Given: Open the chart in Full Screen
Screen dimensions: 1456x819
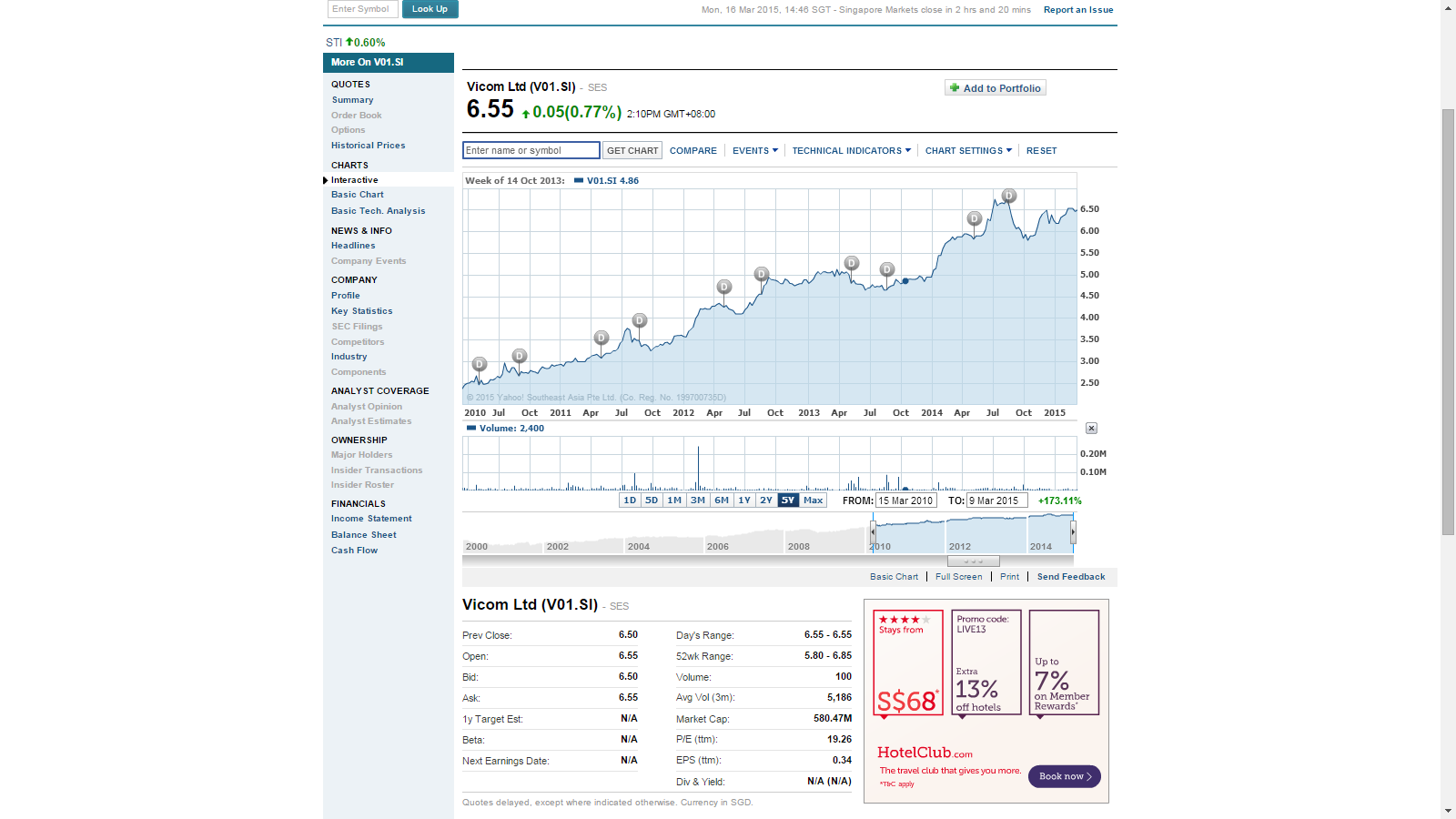Looking at the screenshot, I should (x=959, y=577).
